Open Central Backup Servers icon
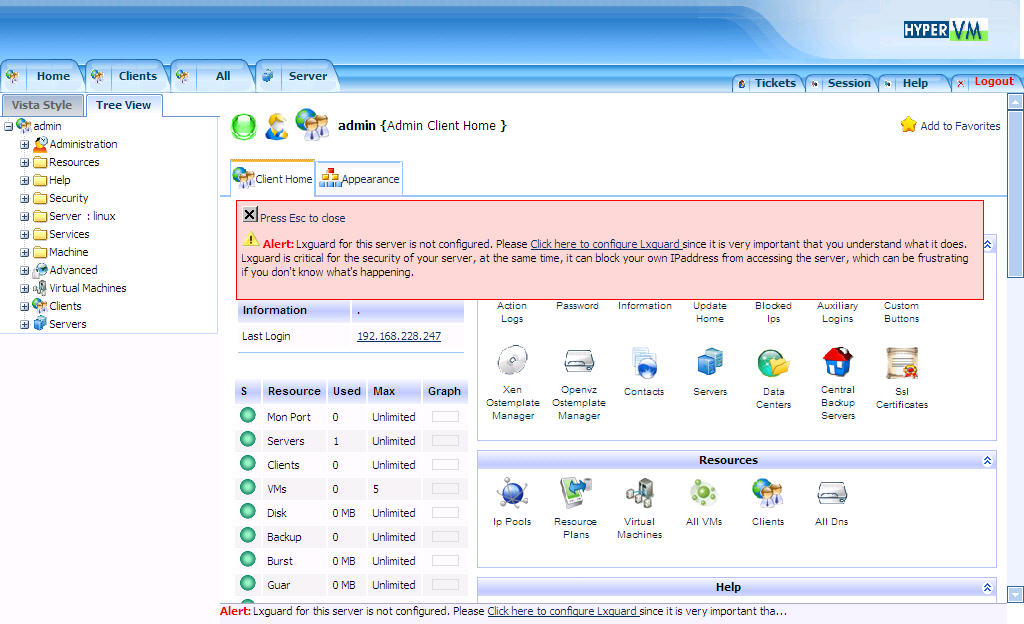The image size is (1024, 624). (x=837, y=362)
